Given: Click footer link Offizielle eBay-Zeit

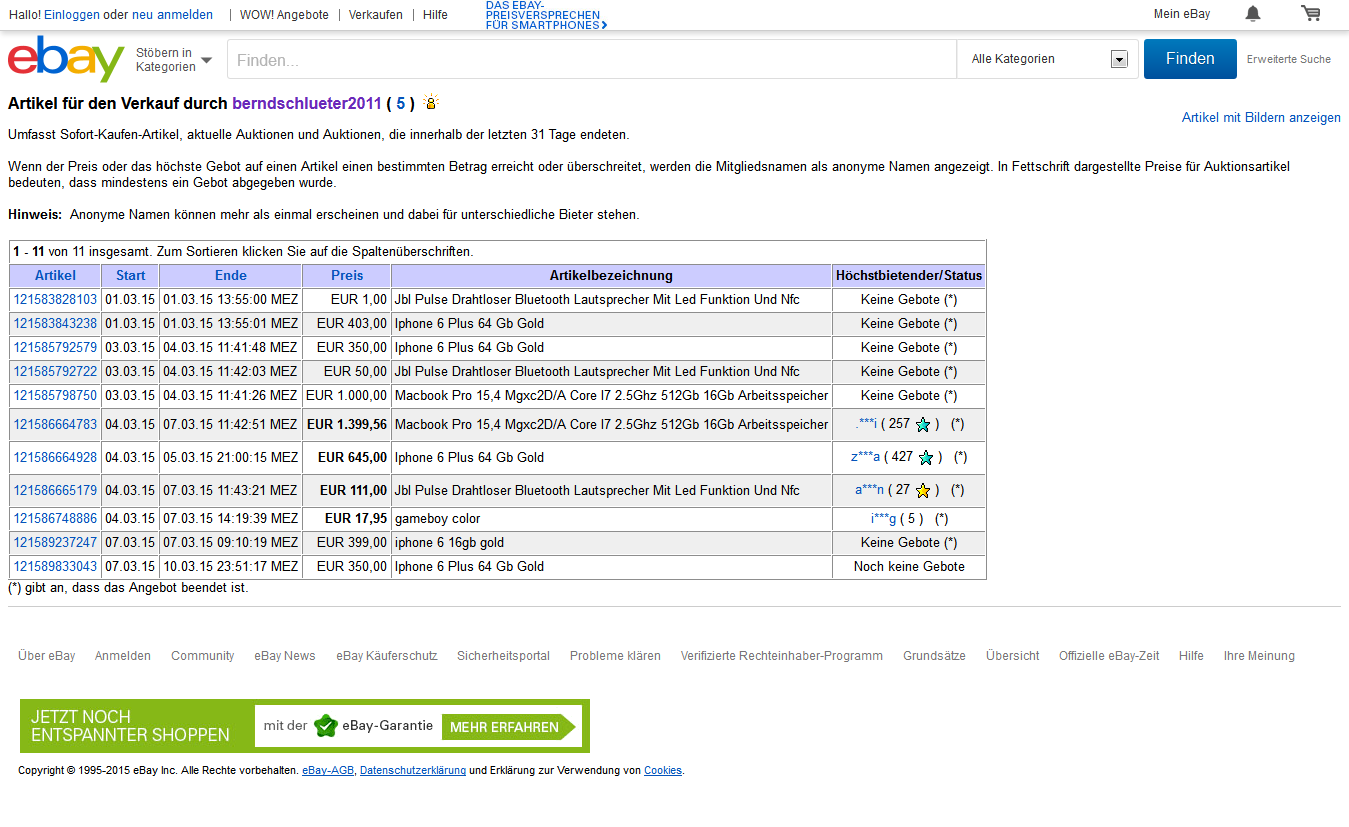Looking at the screenshot, I should [1109, 656].
